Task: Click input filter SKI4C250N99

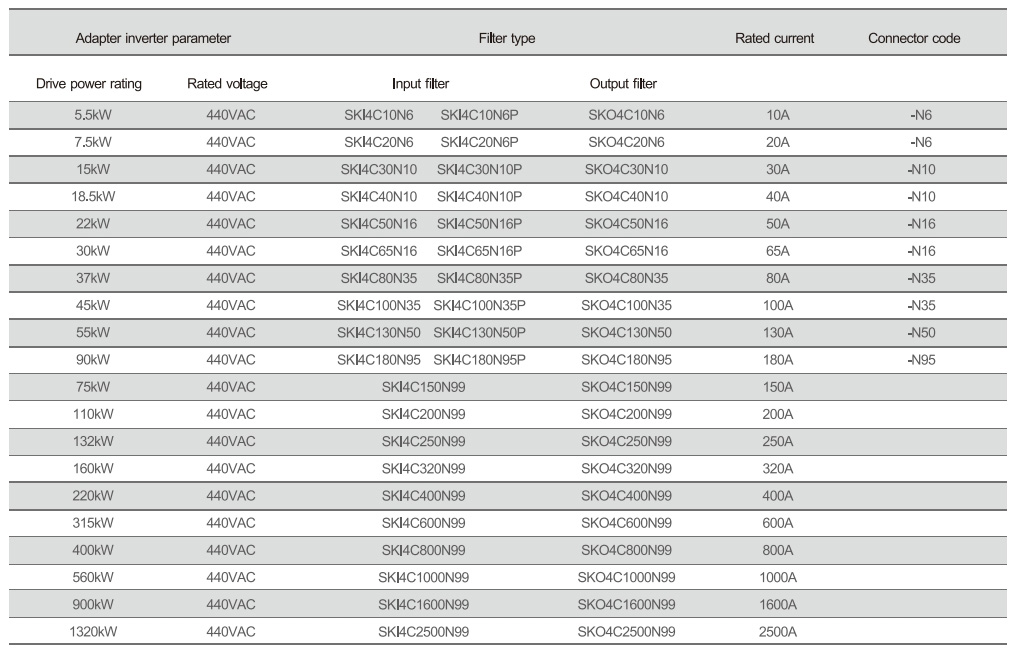Action: (423, 442)
